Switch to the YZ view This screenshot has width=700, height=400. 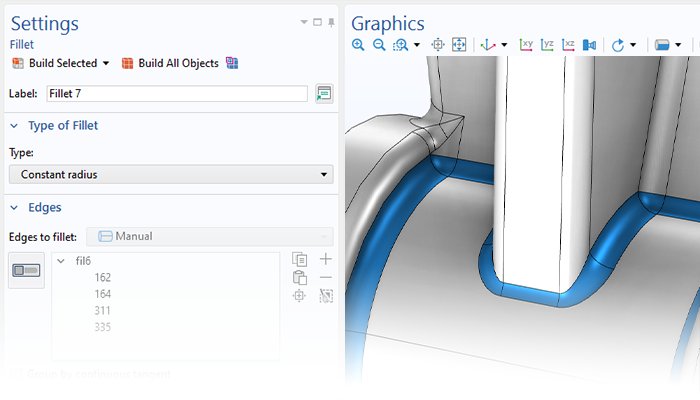(547, 45)
